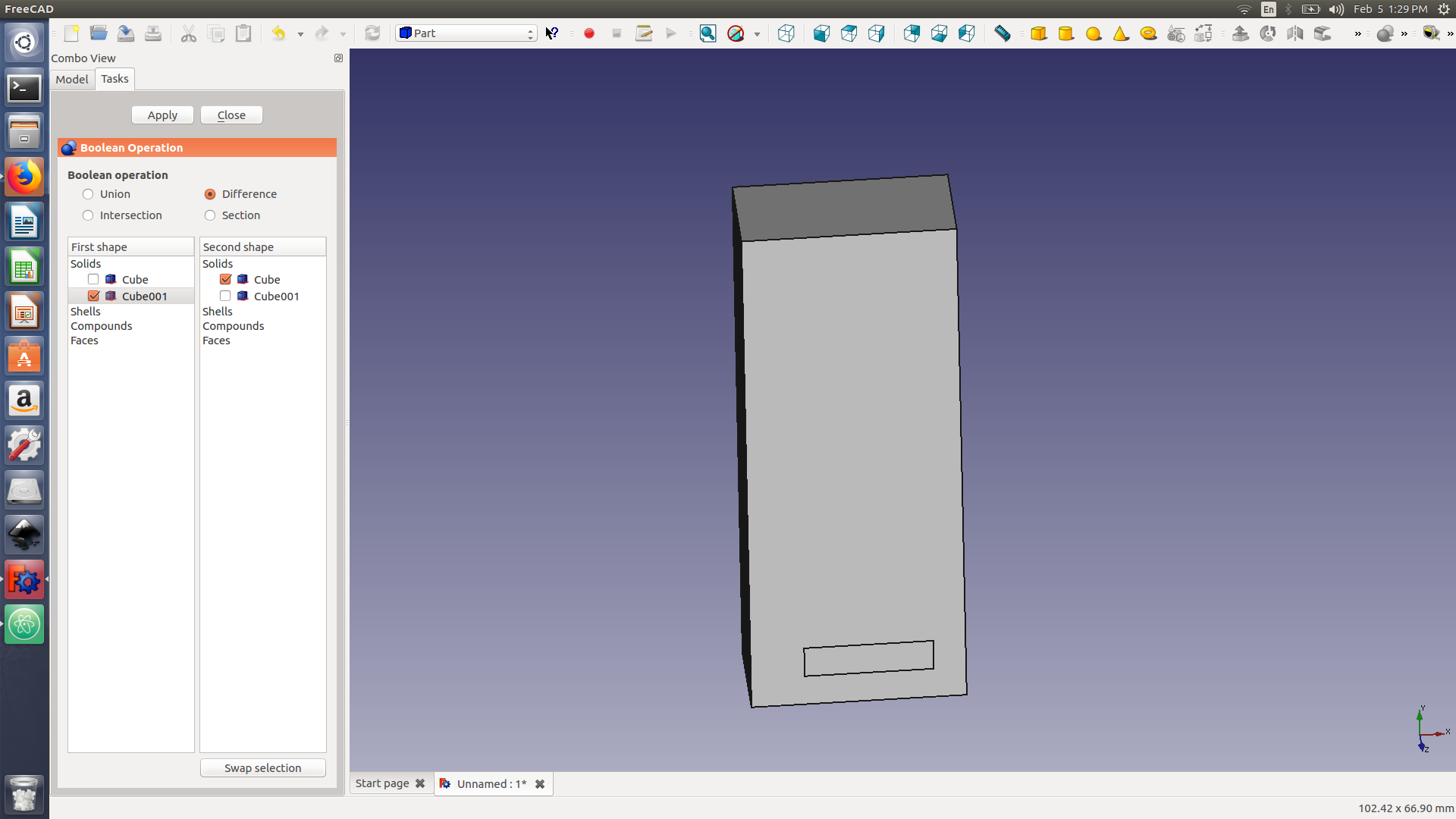This screenshot has width=1456, height=819.
Task: Open the Terminal from the dock
Action: click(x=24, y=88)
